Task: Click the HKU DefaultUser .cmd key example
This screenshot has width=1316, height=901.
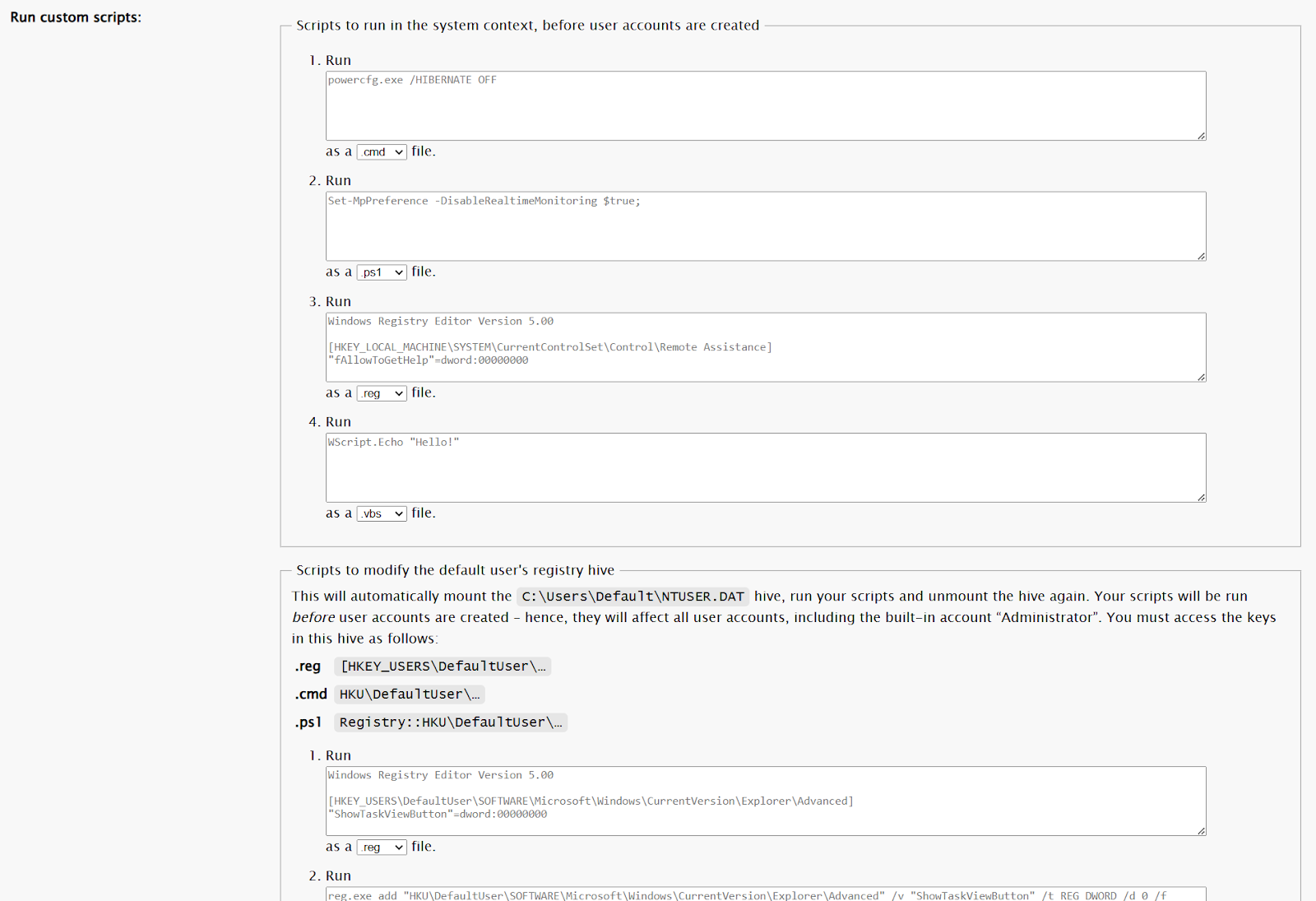Action: (409, 694)
